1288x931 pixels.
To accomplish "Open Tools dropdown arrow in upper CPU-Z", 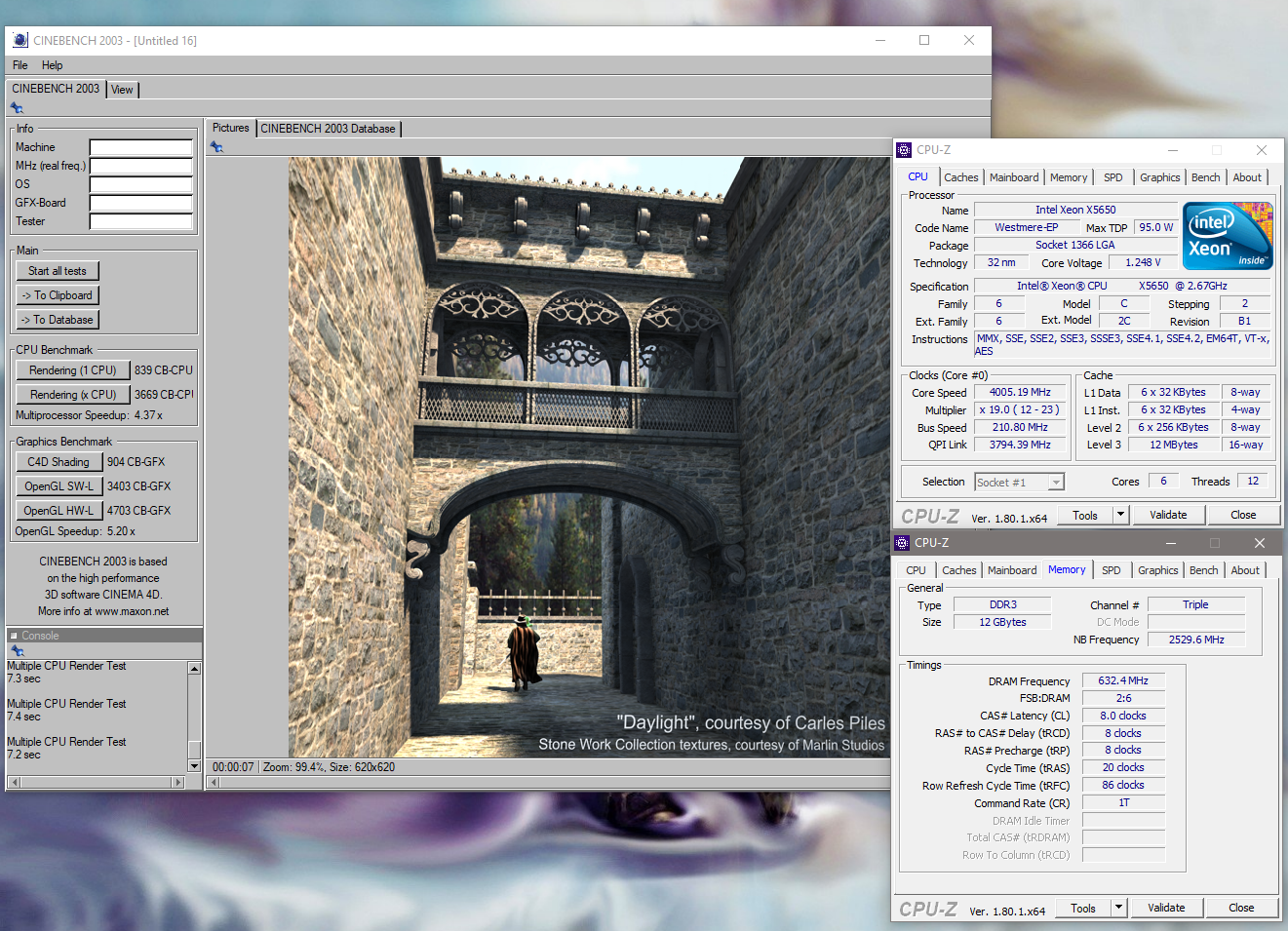I will tap(1120, 515).
